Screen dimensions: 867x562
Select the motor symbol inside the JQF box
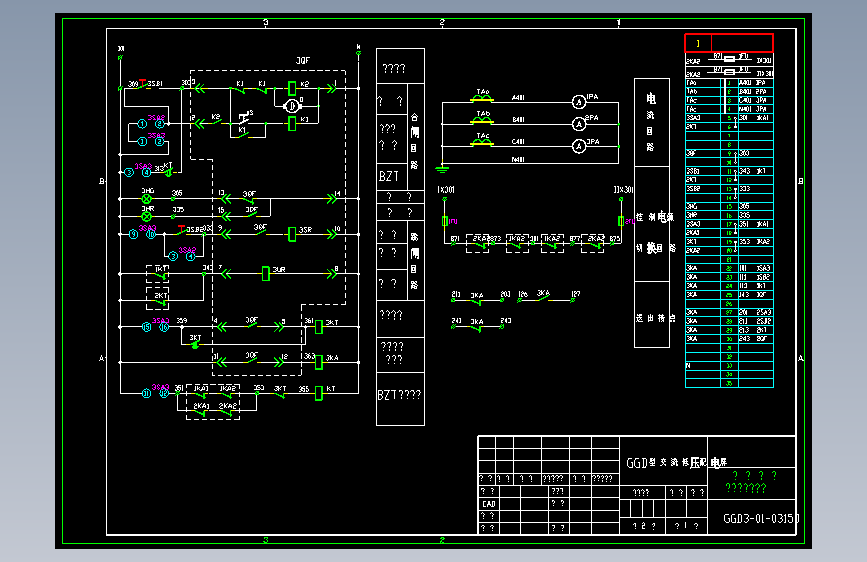tap(291, 106)
